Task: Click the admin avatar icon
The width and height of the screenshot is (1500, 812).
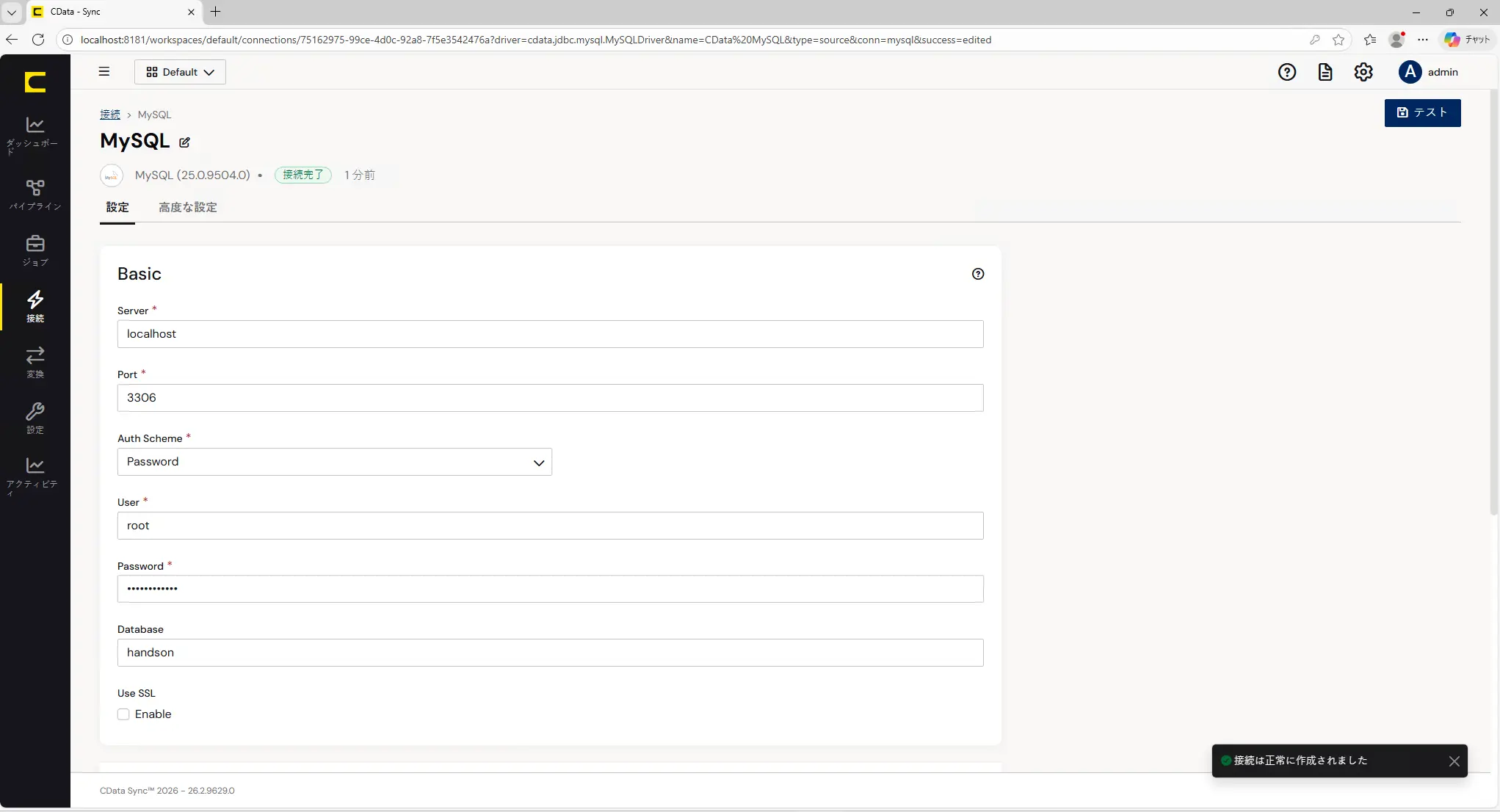Action: [1410, 72]
